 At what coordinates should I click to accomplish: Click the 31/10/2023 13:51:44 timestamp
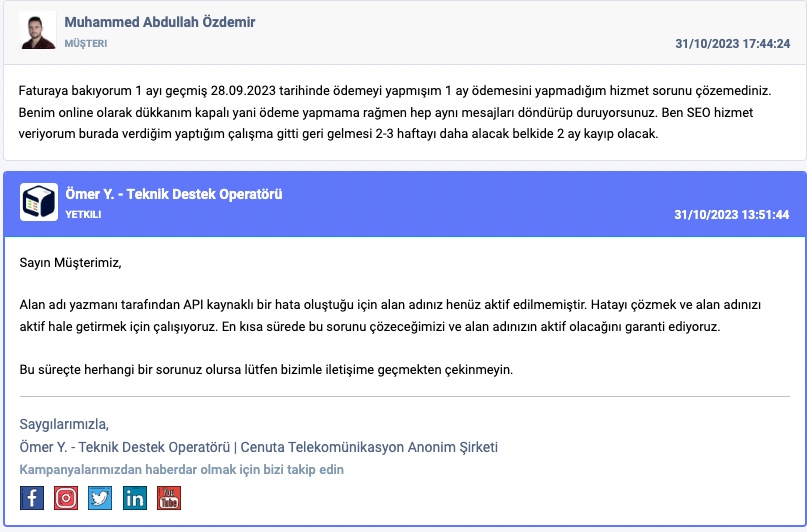click(731, 215)
